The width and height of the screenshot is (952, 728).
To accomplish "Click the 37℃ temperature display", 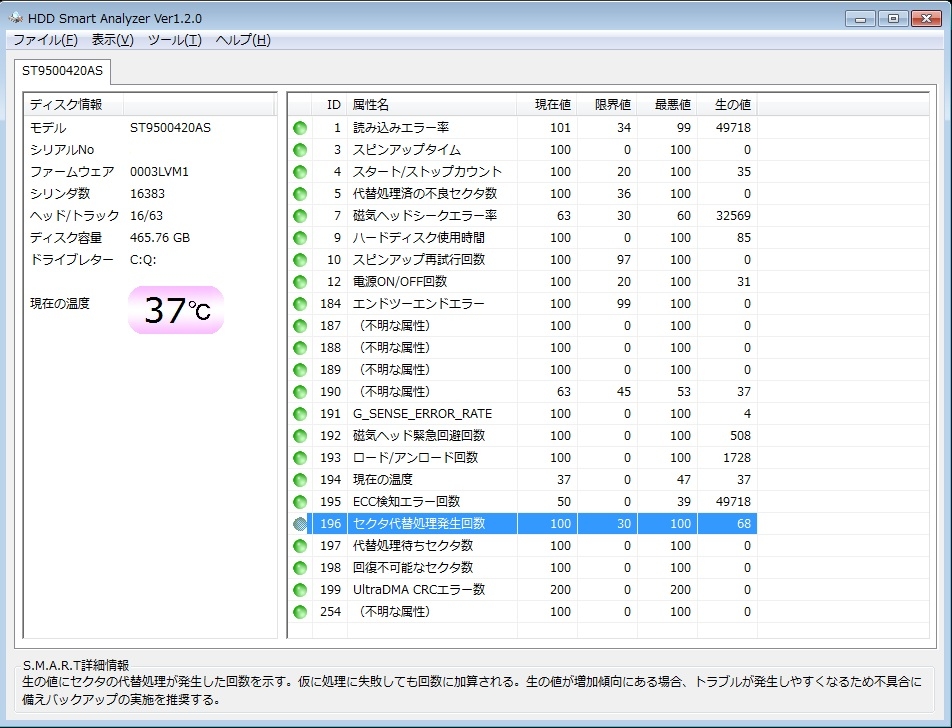I will [176, 310].
